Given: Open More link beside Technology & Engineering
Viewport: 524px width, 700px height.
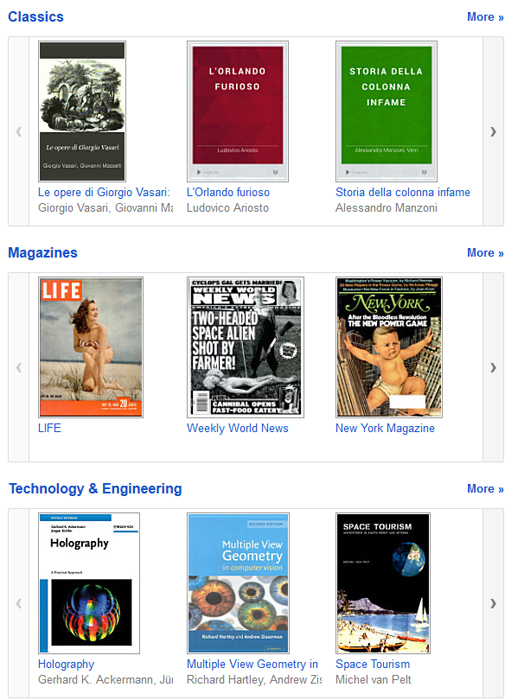Looking at the screenshot, I should pyautogui.click(x=485, y=489).
